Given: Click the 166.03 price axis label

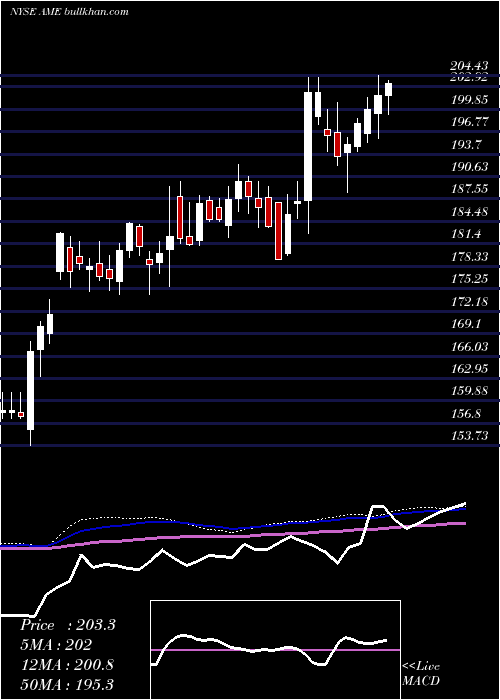Looking at the screenshot, I should click(469, 346).
